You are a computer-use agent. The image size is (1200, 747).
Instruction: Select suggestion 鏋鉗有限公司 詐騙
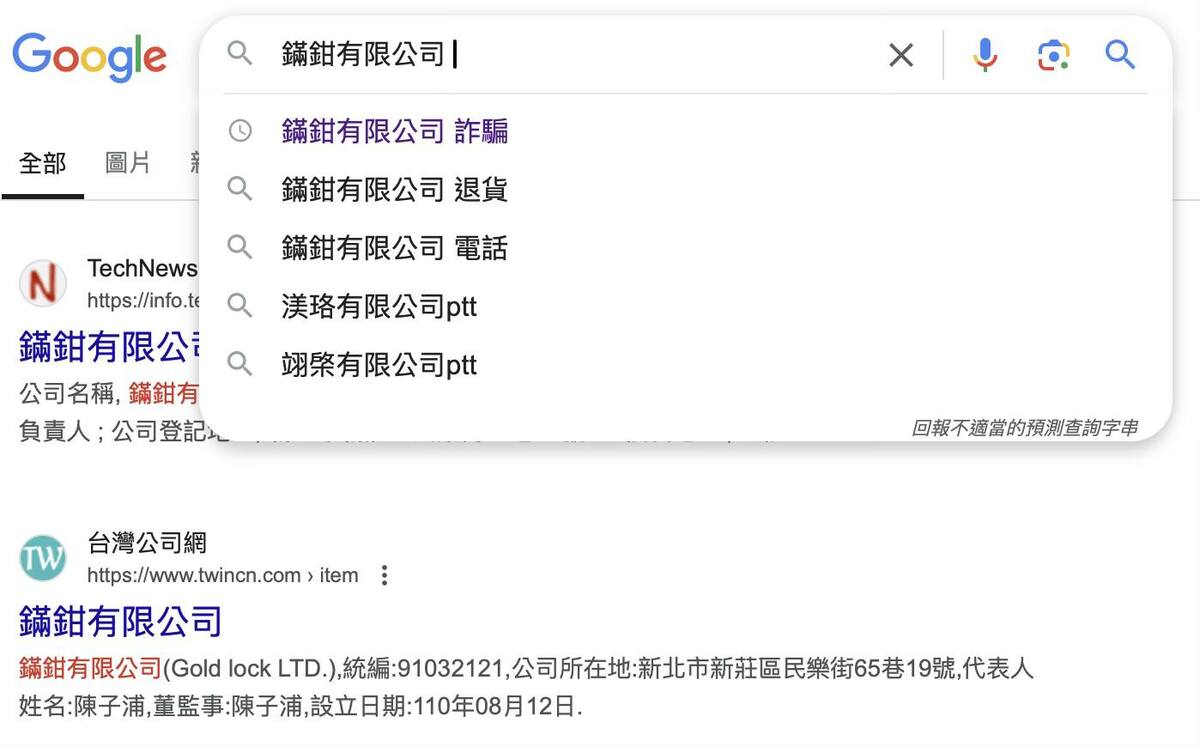(x=394, y=131)
